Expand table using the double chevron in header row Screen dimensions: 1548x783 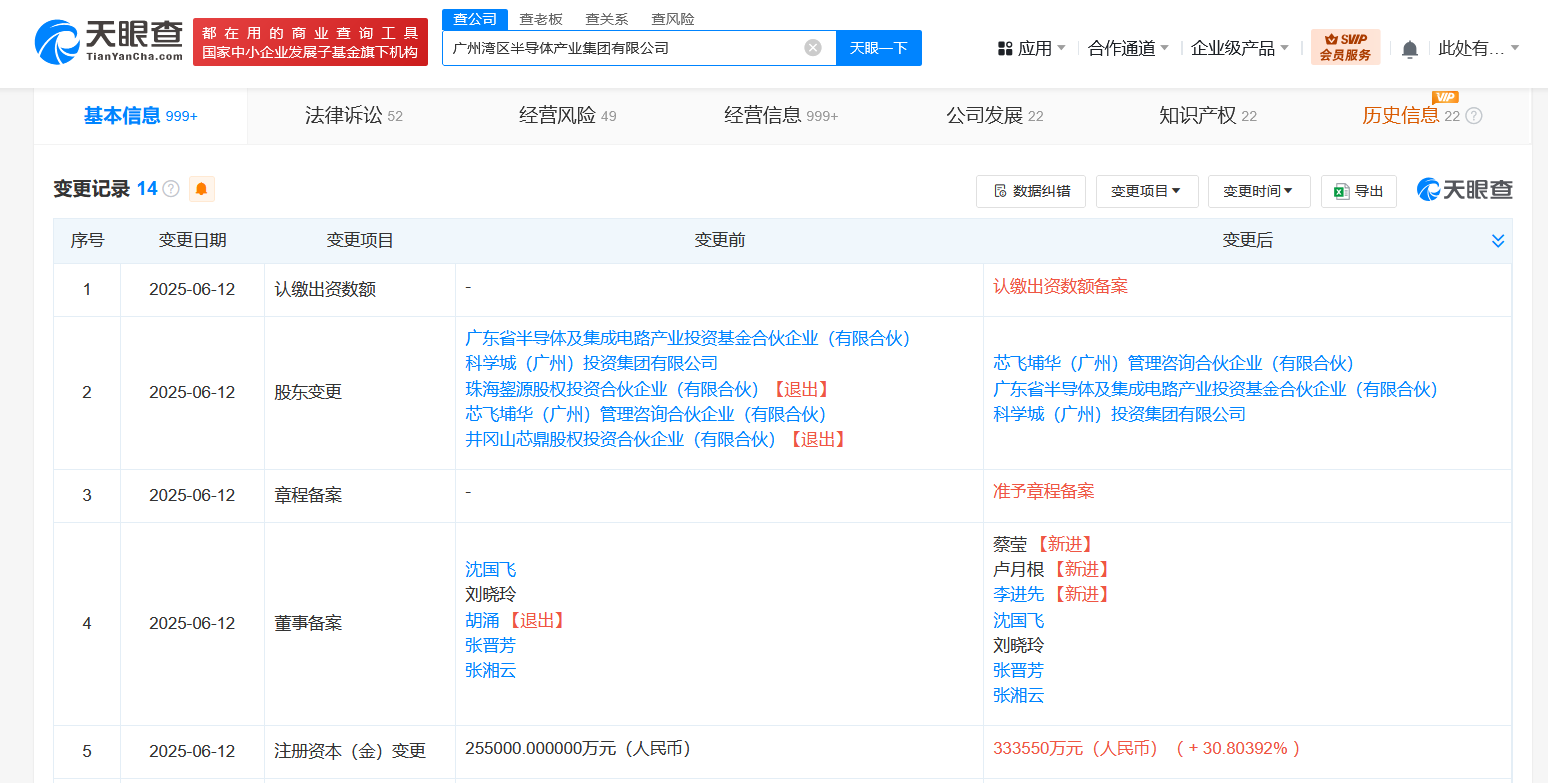click(x=1497, y=241)
